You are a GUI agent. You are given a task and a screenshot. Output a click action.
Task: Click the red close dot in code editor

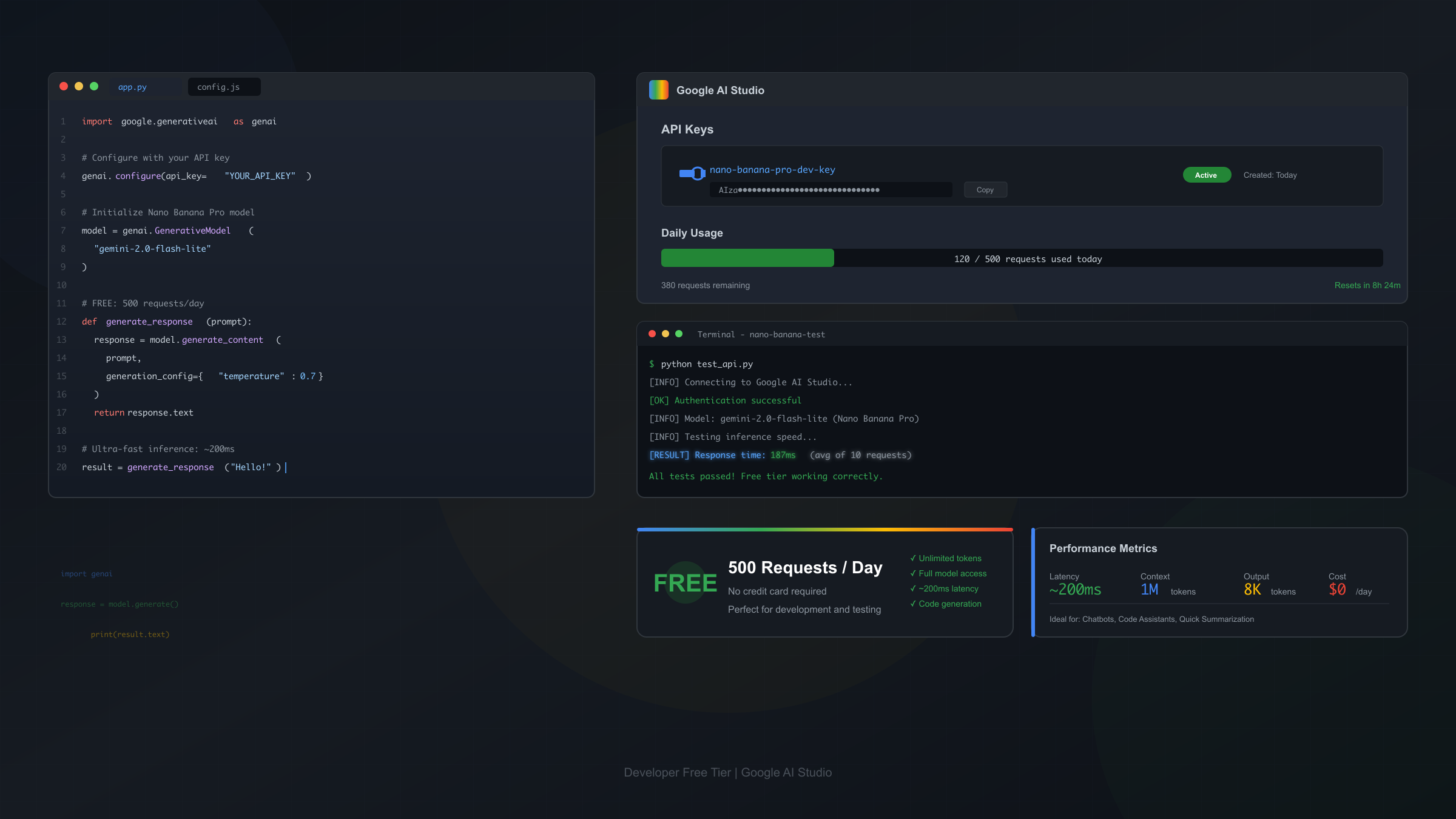(x=64, y=86)
